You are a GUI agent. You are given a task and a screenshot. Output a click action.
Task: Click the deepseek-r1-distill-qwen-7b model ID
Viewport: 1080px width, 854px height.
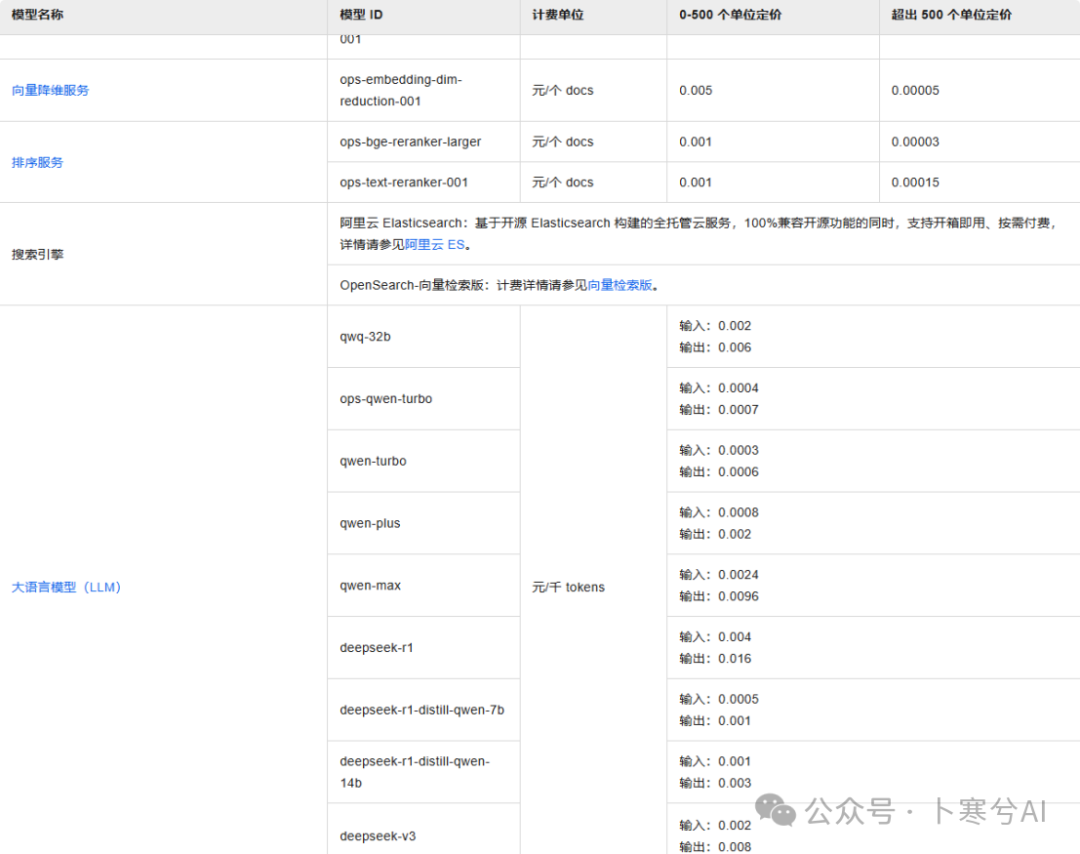click(x=422, y=710)
